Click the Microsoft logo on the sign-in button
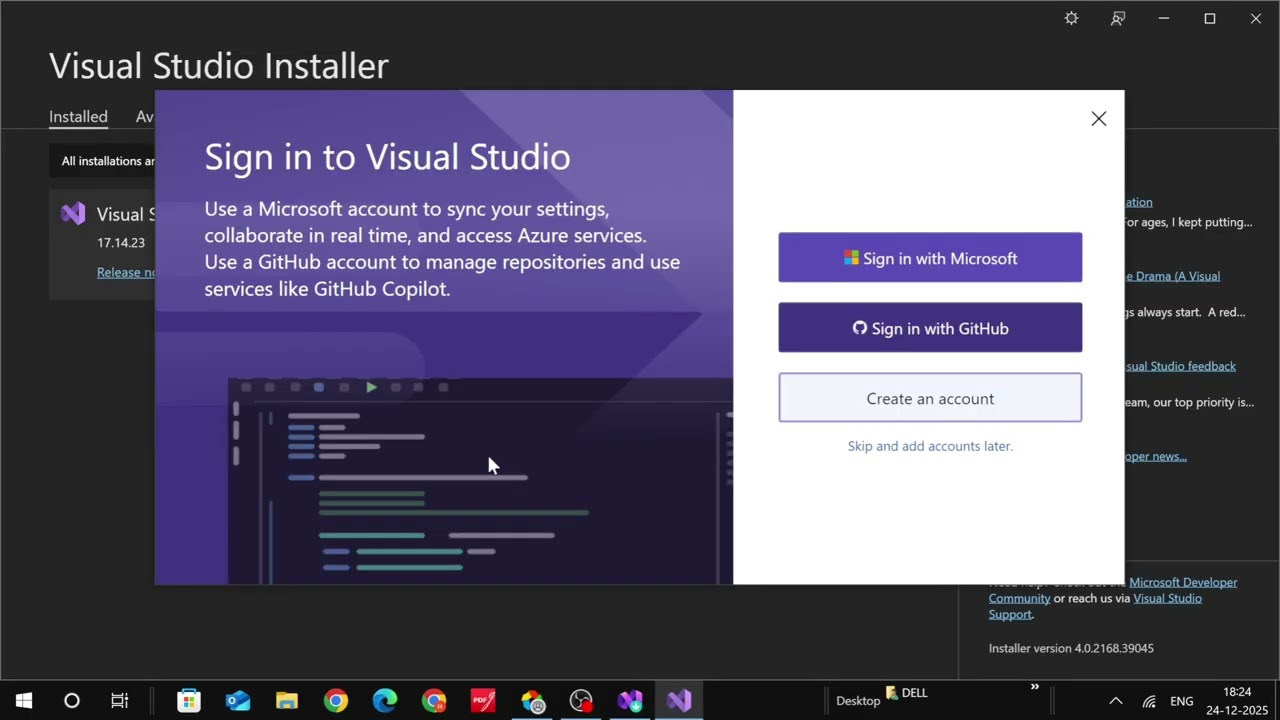 pos(851,258)
